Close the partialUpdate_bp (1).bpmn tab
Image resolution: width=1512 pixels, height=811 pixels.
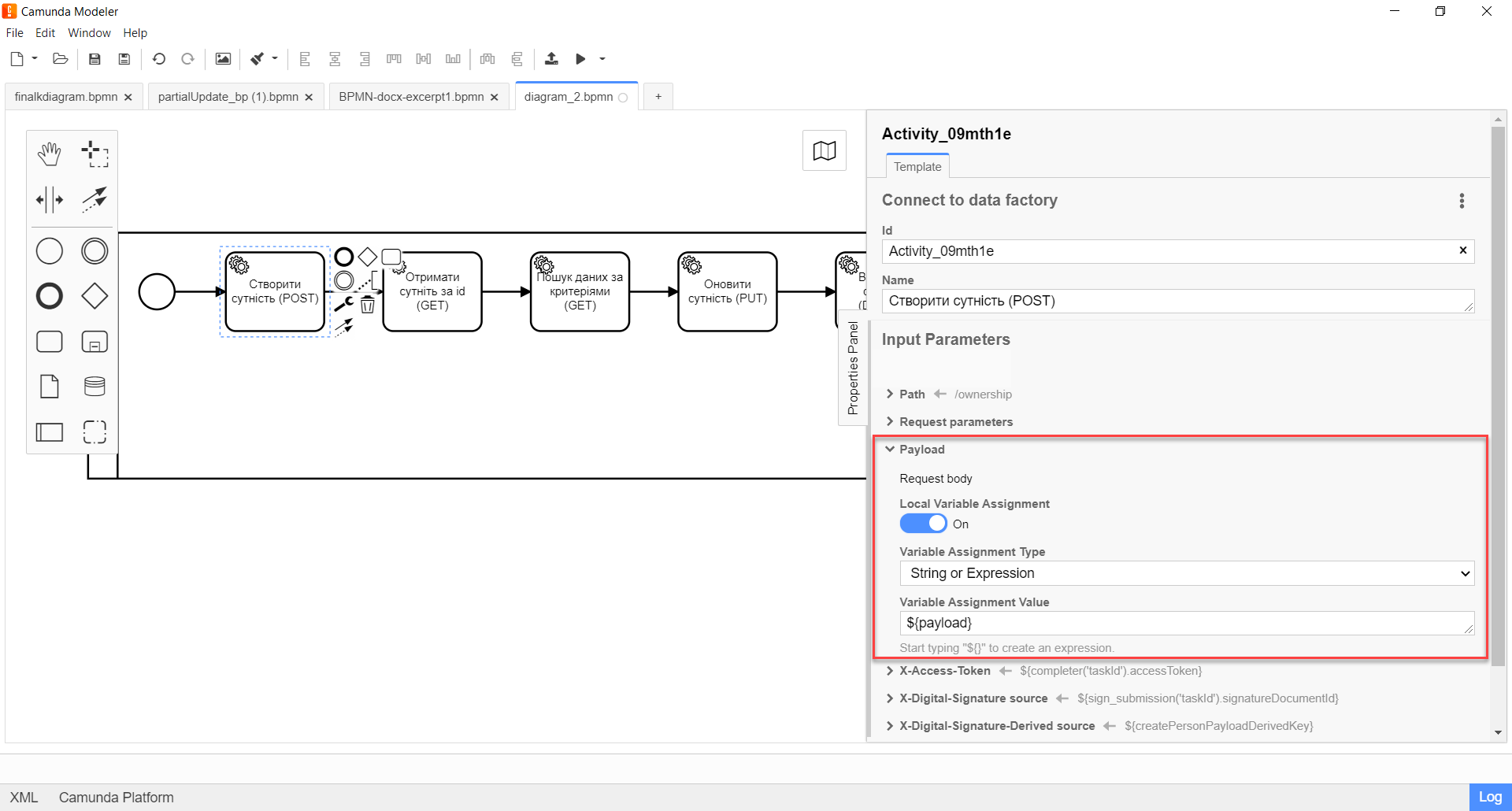309,98
